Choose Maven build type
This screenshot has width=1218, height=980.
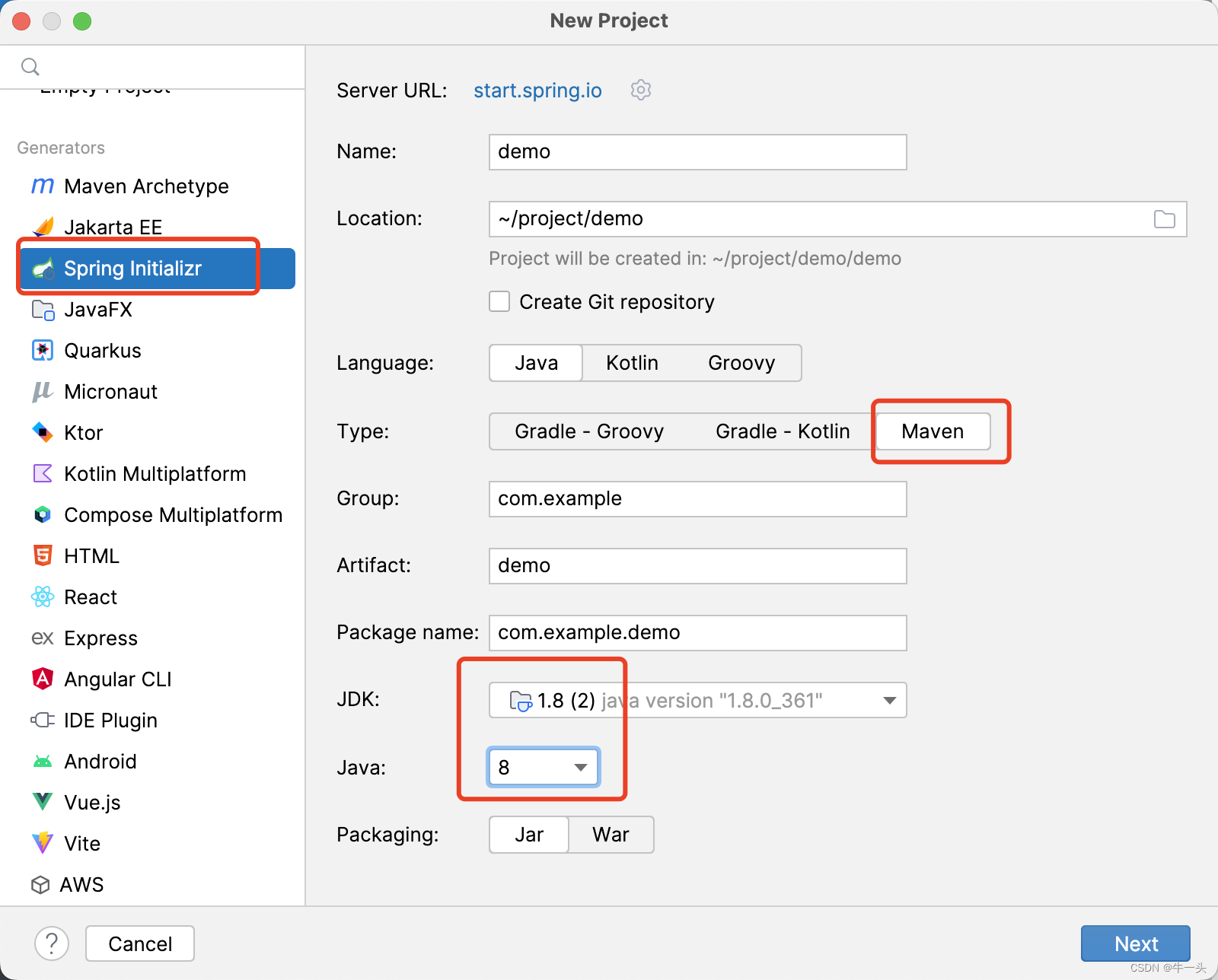933,431
